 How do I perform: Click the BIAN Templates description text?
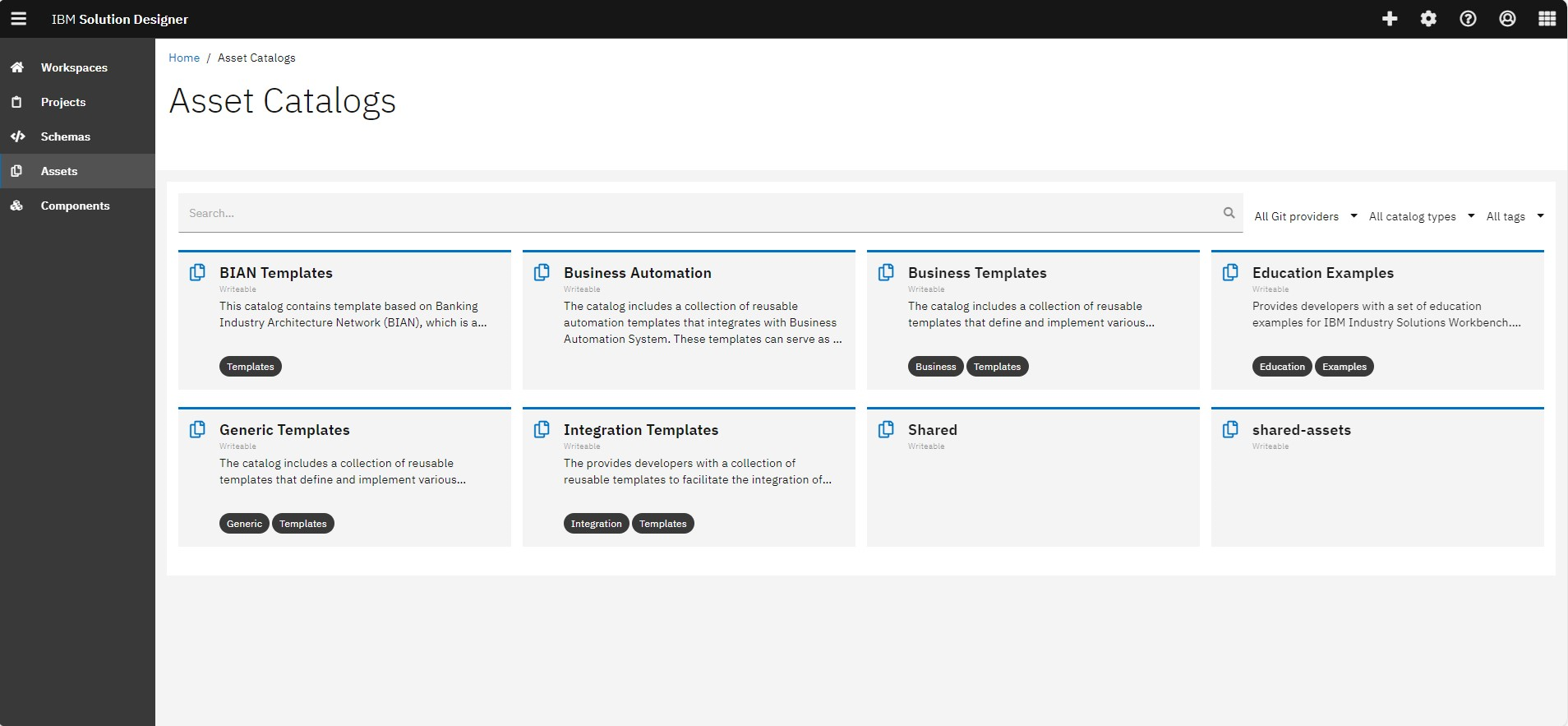353,314
